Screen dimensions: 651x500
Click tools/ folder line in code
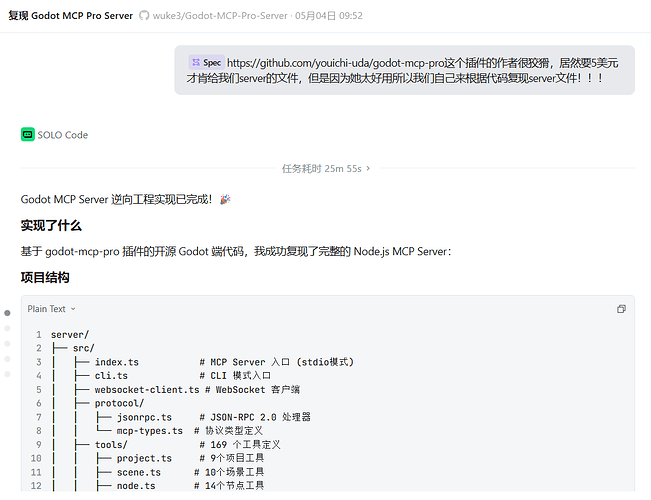tap(111, 445)
